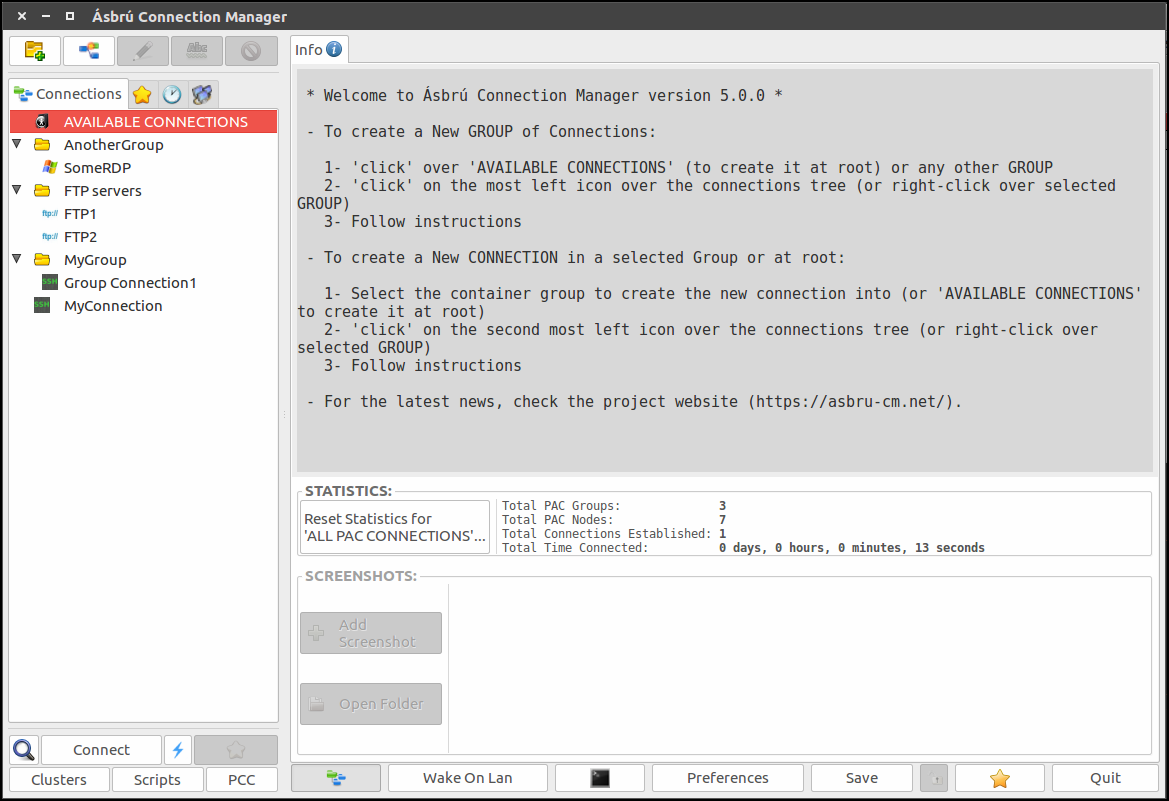
Task: Select the MyGroup folder
Action: [95, 260]
